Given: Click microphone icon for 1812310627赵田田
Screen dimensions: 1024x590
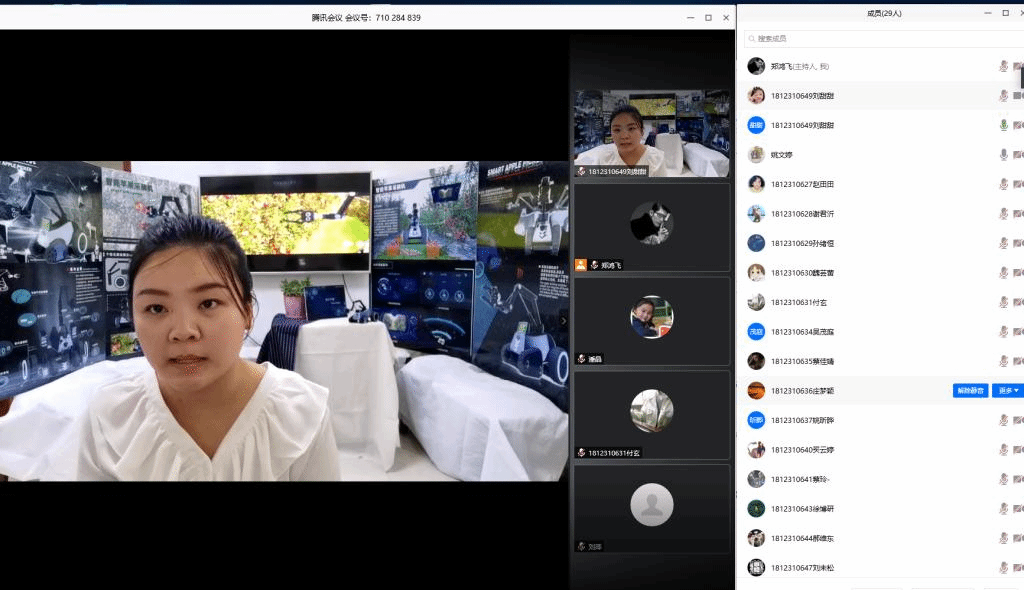Looking at the screenshot, I should pyautogui.click(x=1003, y=184).
